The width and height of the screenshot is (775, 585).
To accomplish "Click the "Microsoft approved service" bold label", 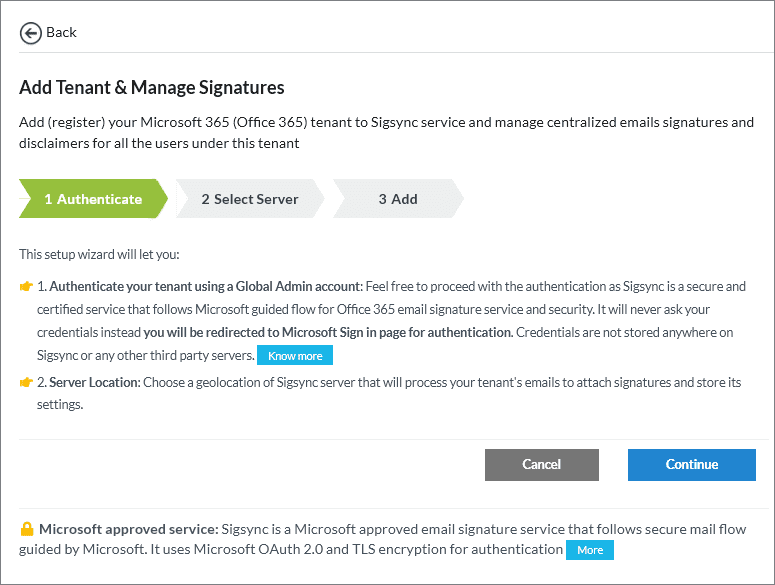I will pos(128,529).
